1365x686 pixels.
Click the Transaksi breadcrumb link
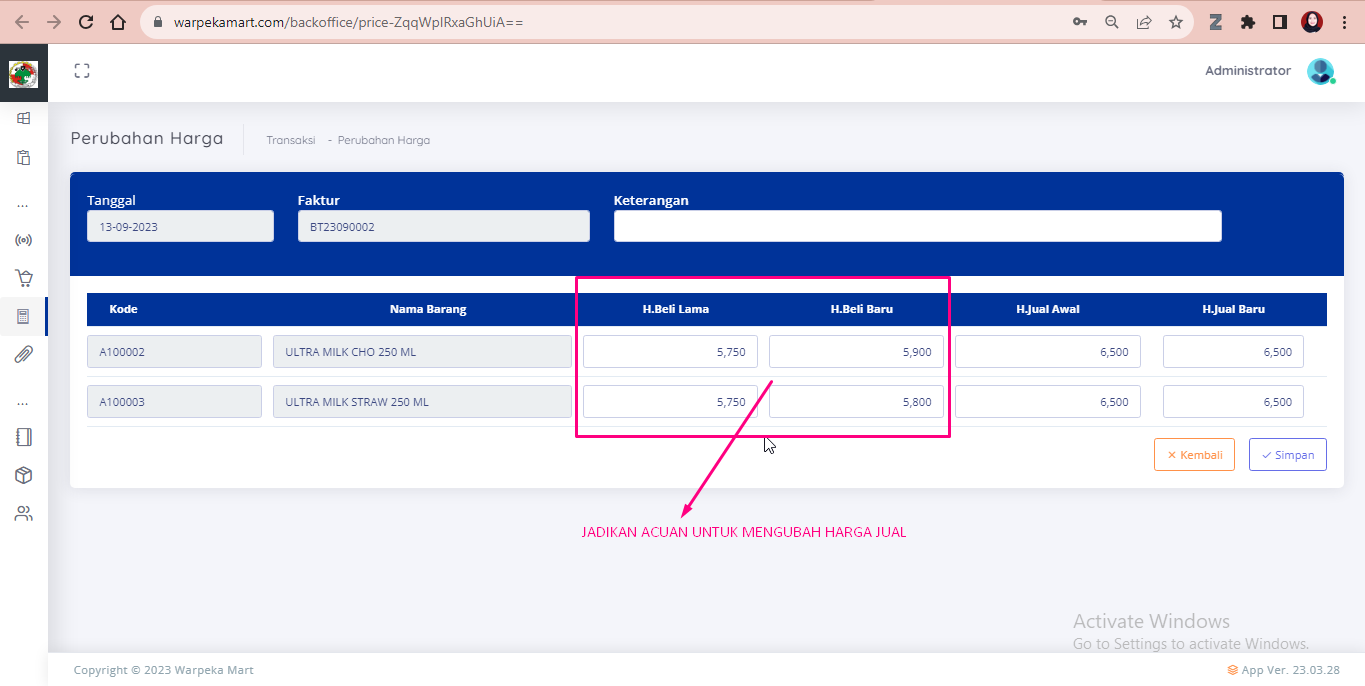(x=291, y=140)
